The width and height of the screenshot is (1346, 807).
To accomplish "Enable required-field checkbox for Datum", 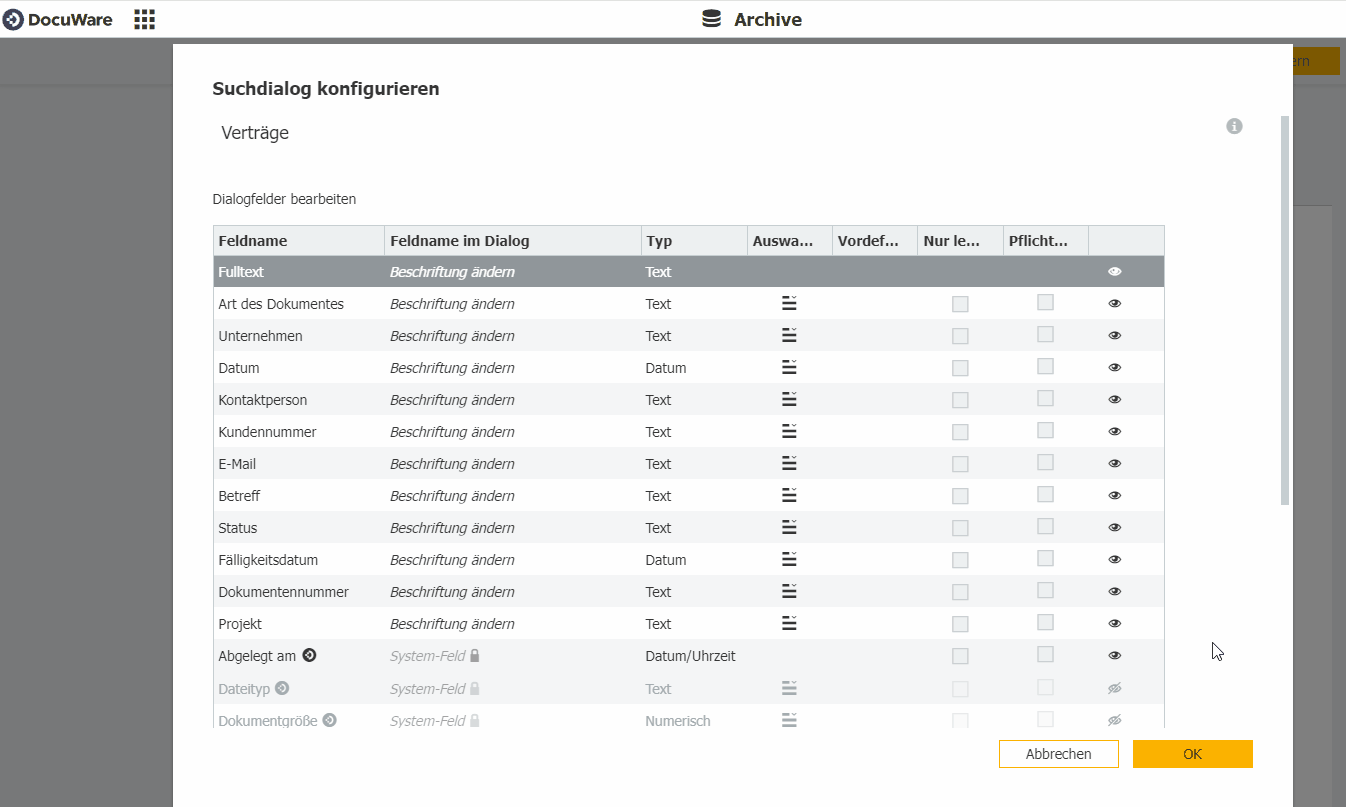I will click(1045, 367).
